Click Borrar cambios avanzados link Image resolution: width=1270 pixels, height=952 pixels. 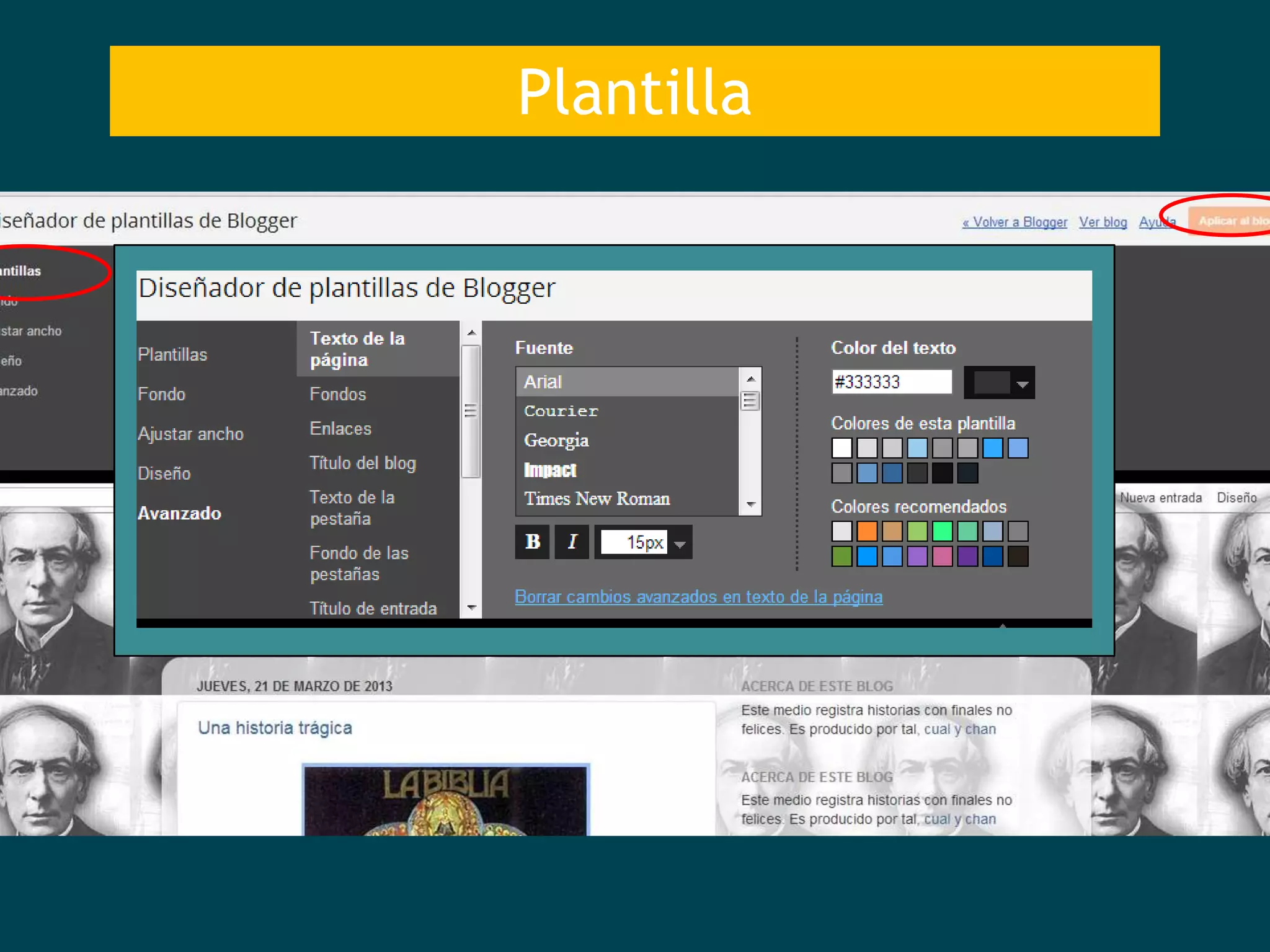[x=699, y=597]
